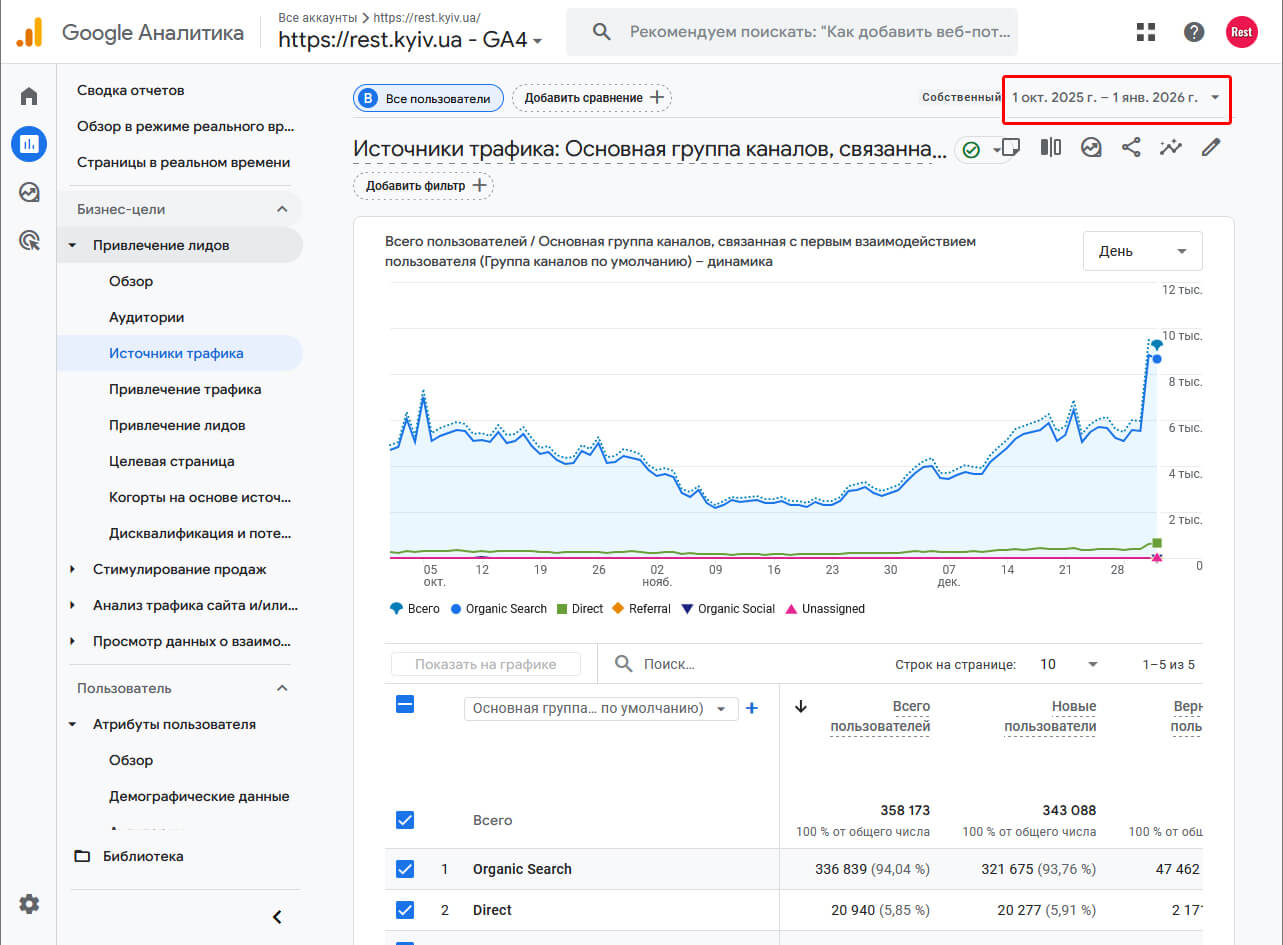The height and width of the screenshot is (945, 1283).
Task: Open the Explore icon in left rail
Action: click(x=29, y=192)
